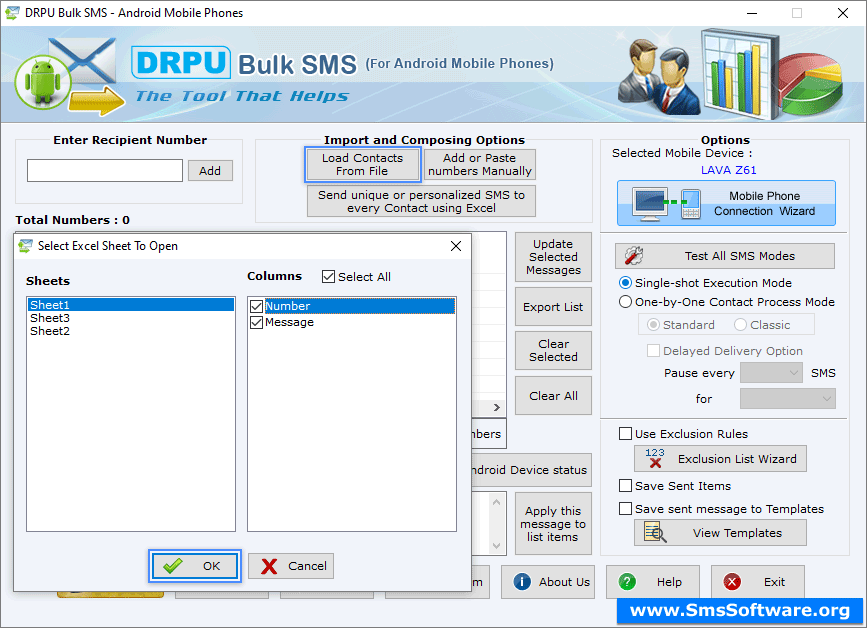The height and width of the screenshot is (628, 867).
Task: Choose the Standard radio option
Action: pos(653,325)
